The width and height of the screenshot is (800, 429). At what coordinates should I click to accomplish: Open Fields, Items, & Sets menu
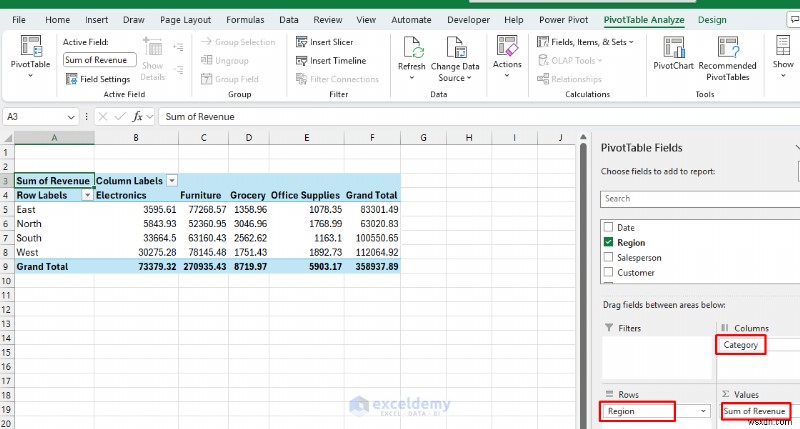585,42
